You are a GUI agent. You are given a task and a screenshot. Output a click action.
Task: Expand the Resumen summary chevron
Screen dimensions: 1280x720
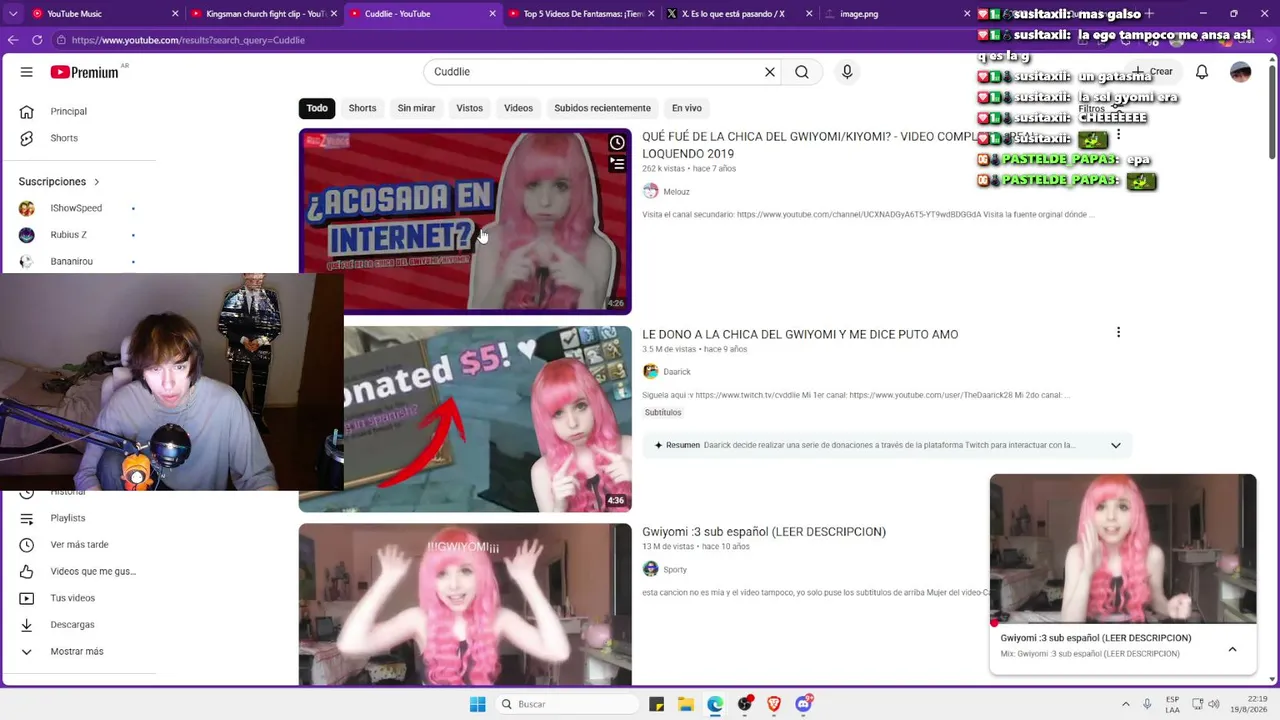1116,445
